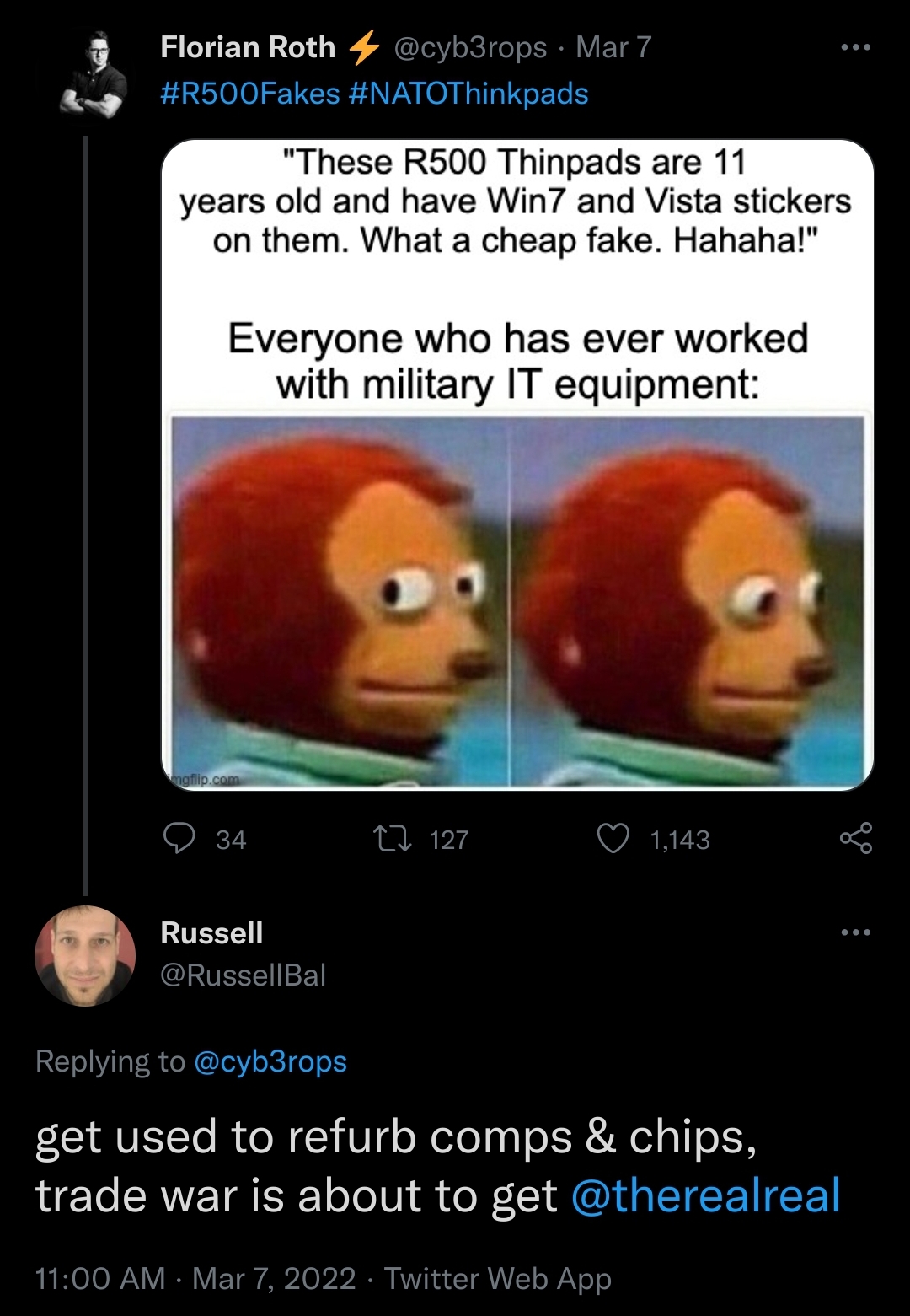Click @cyb3rops in Replying to line

click(x=270, y=1061)
